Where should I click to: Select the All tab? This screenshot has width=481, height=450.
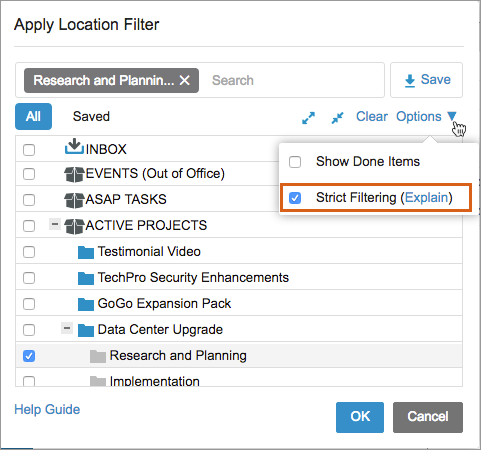33,116
